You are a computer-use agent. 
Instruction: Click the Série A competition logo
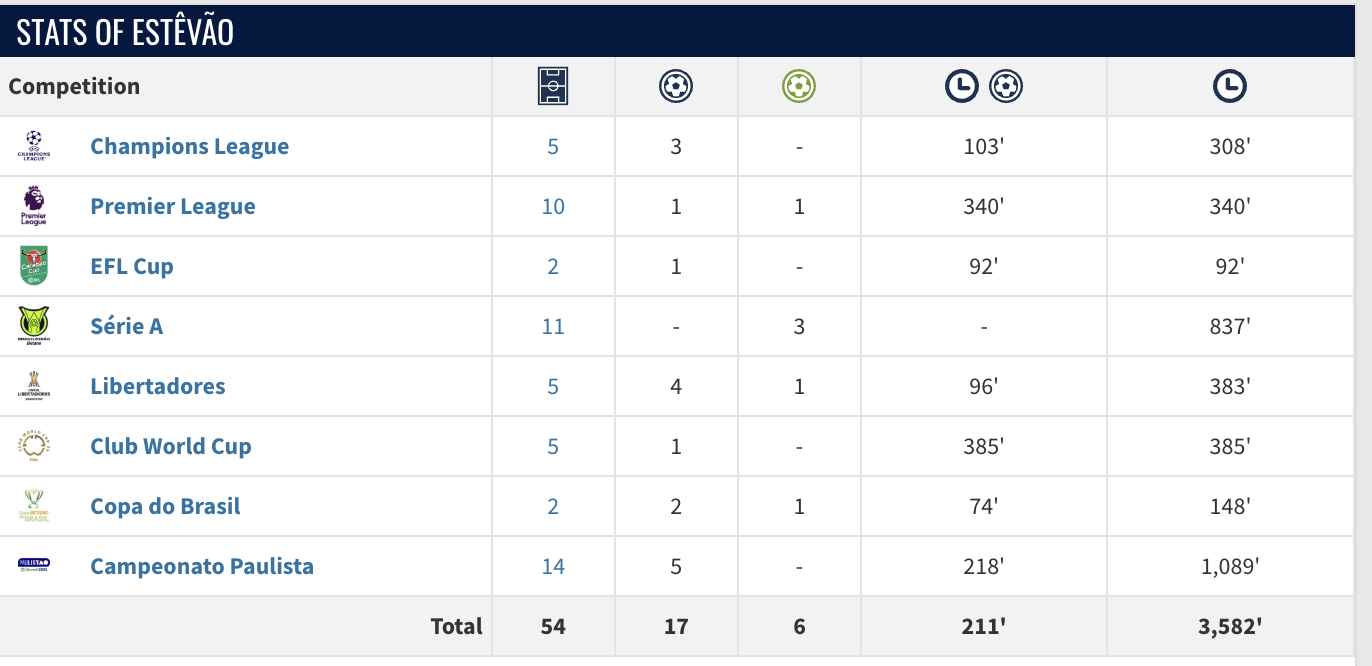(34, 326)
